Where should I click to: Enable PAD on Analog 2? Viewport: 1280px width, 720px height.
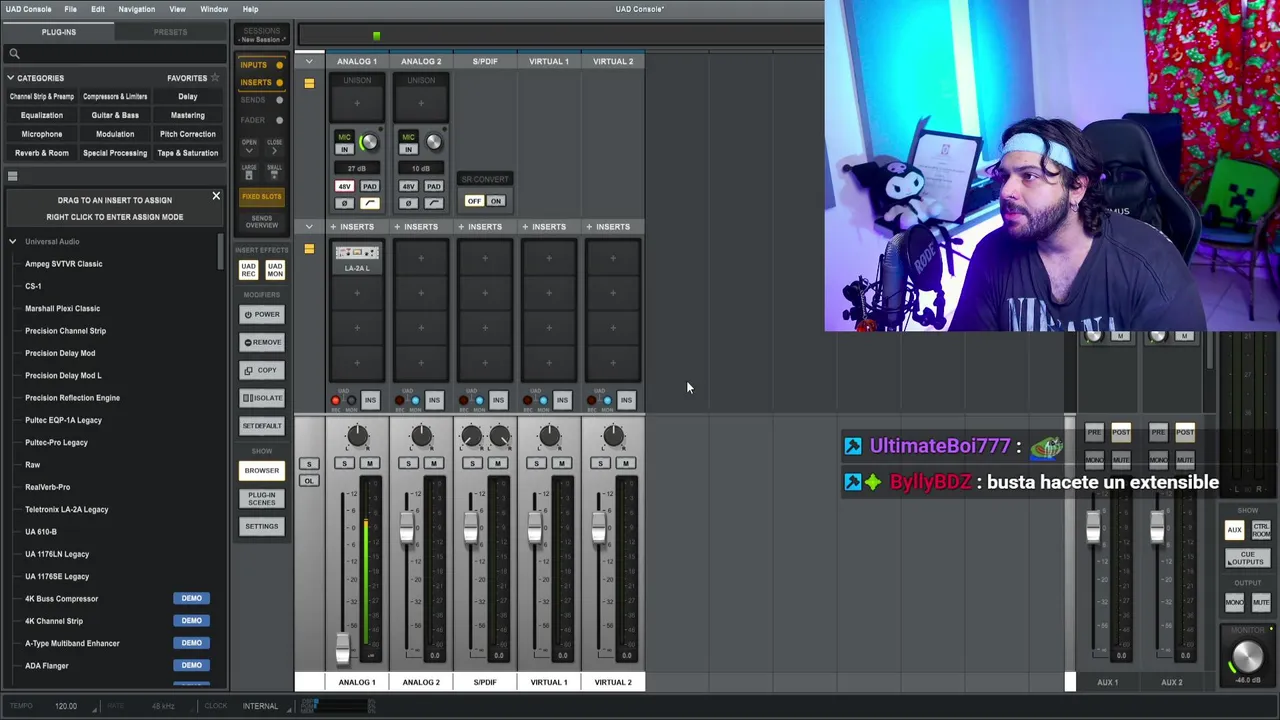[434, 187]
